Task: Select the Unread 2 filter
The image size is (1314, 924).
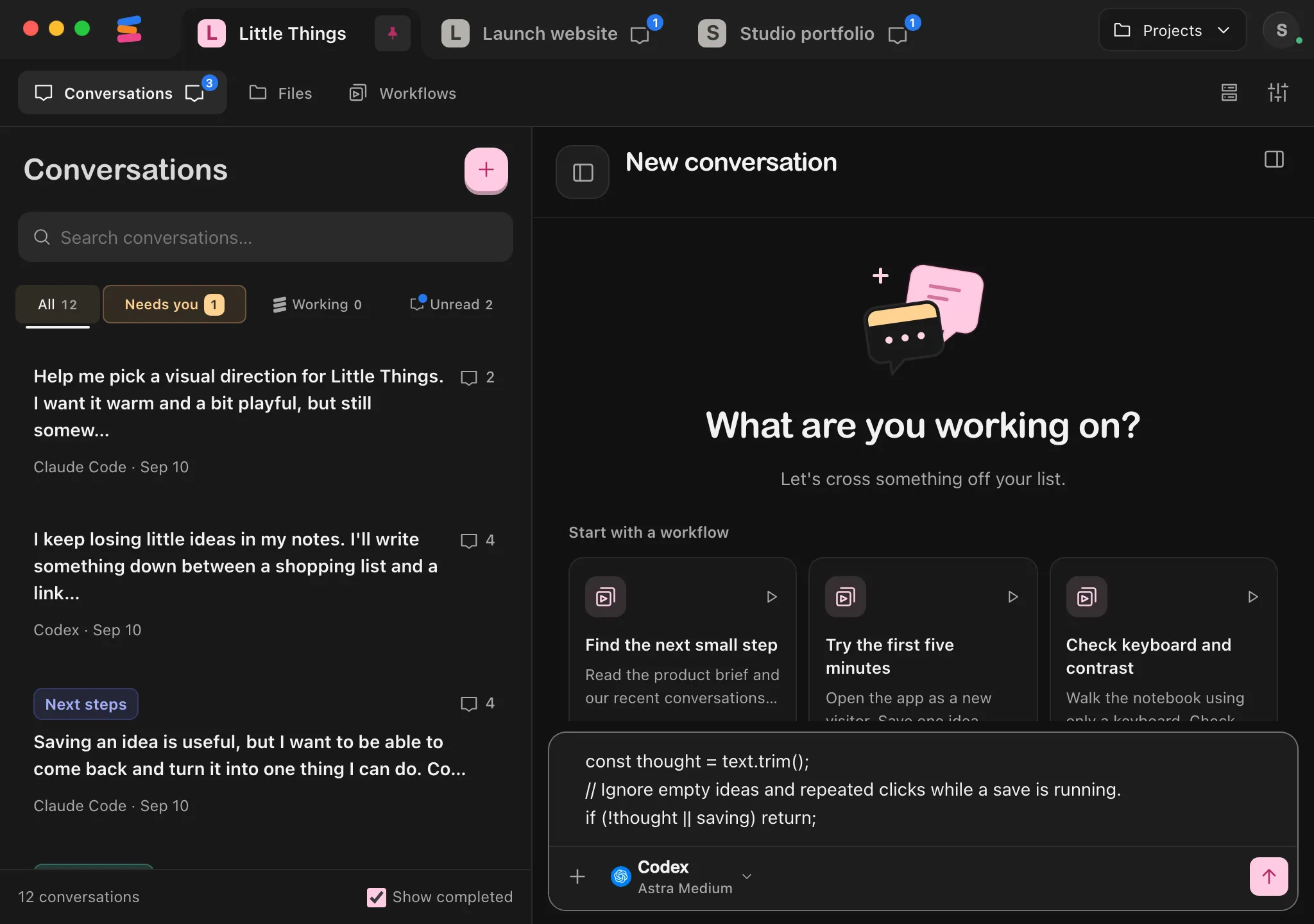Action: (x=452, y=304)
